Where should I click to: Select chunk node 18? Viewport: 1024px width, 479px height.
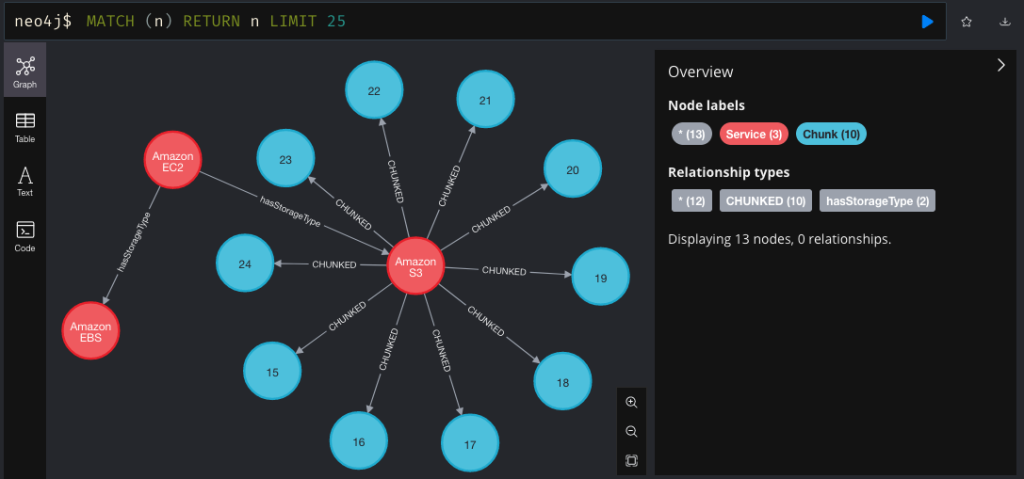[x=563, y=382]
